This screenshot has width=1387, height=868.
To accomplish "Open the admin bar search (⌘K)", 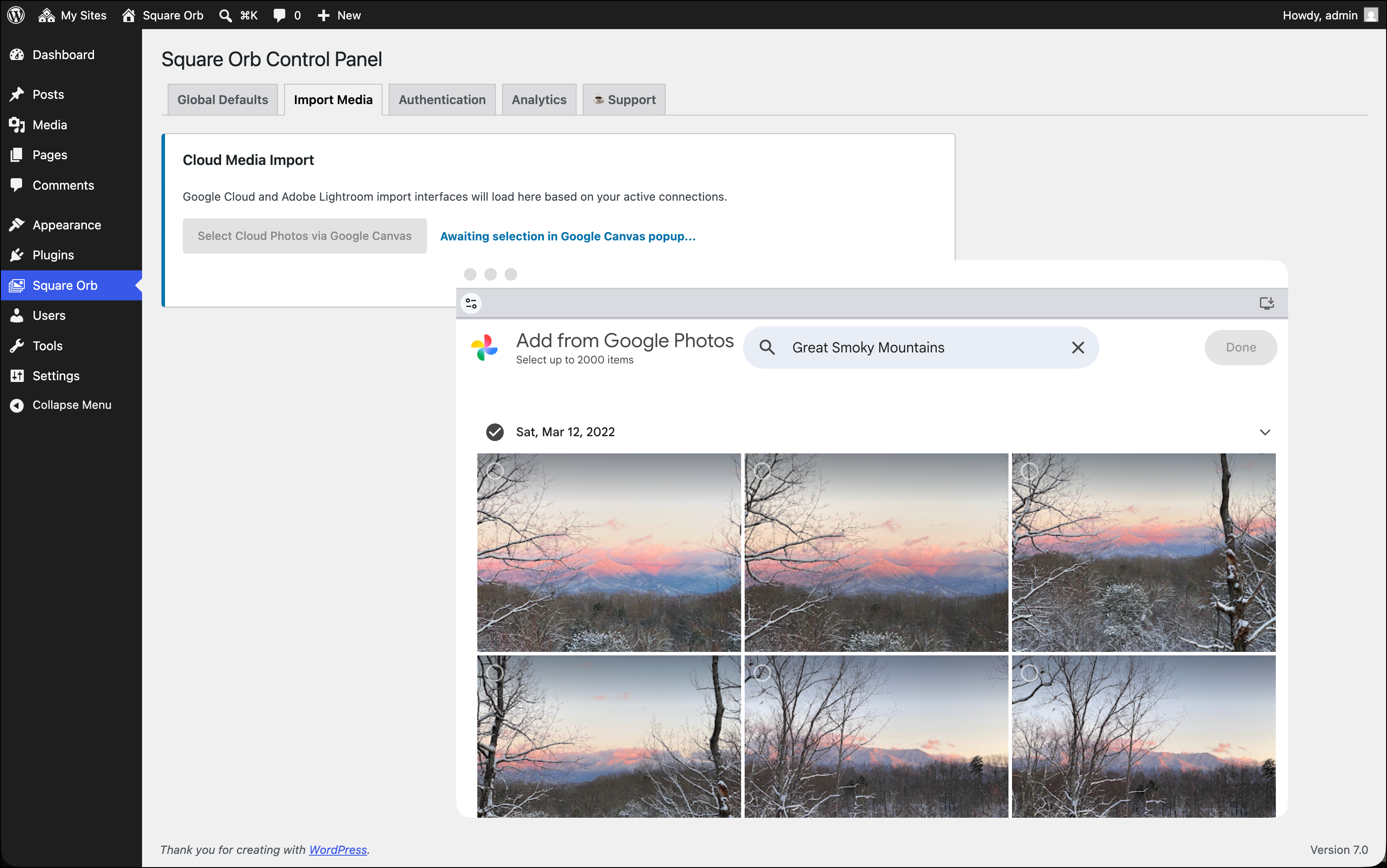I will 238,15.
